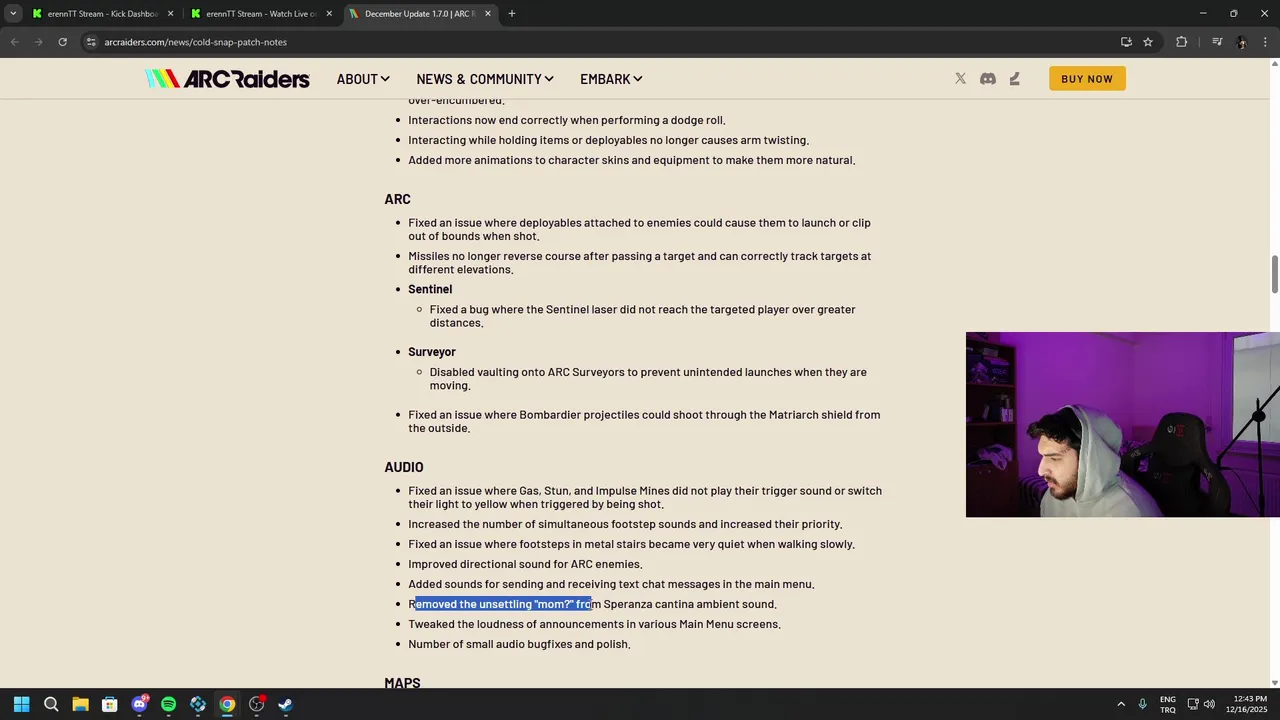Open Discord from the taskbar

(x=139, y=704)
